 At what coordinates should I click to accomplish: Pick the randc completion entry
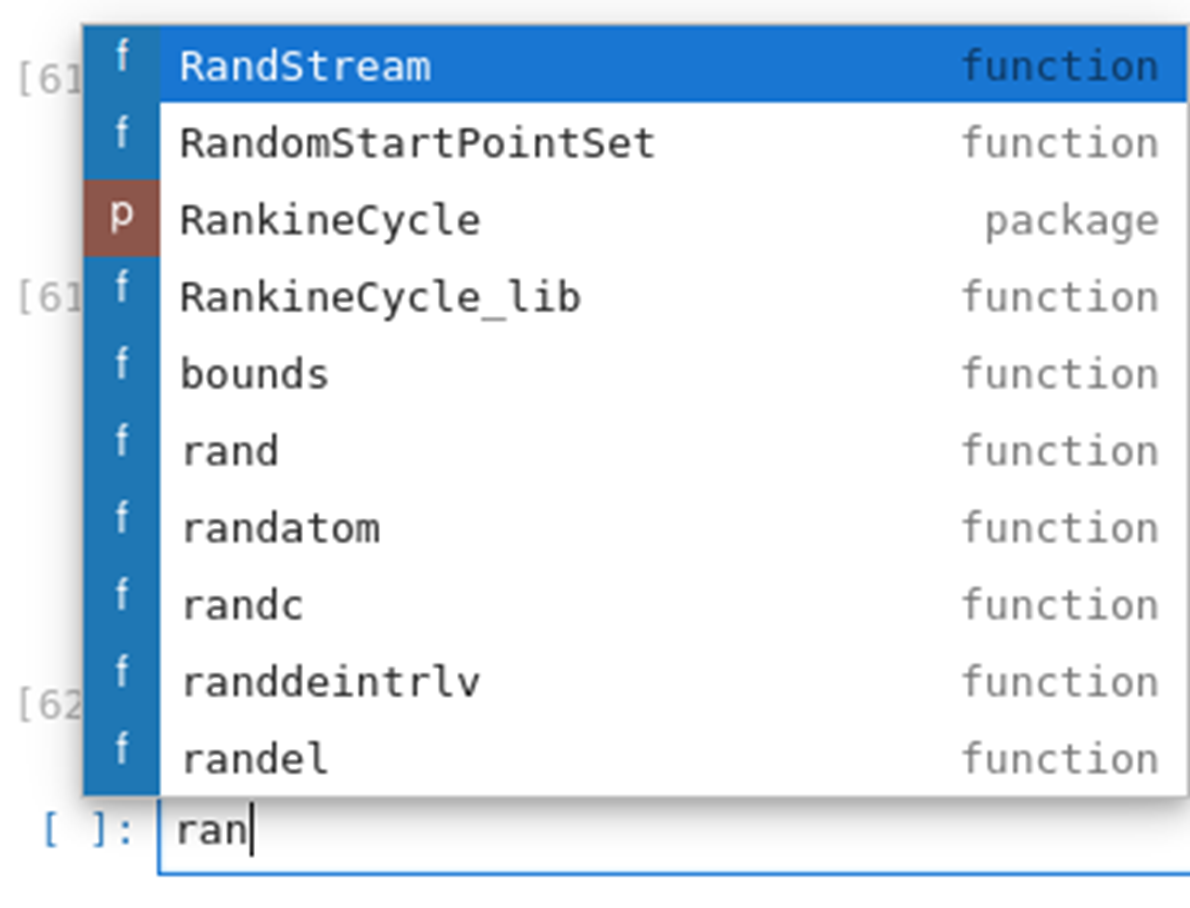(x=242, y=605)
